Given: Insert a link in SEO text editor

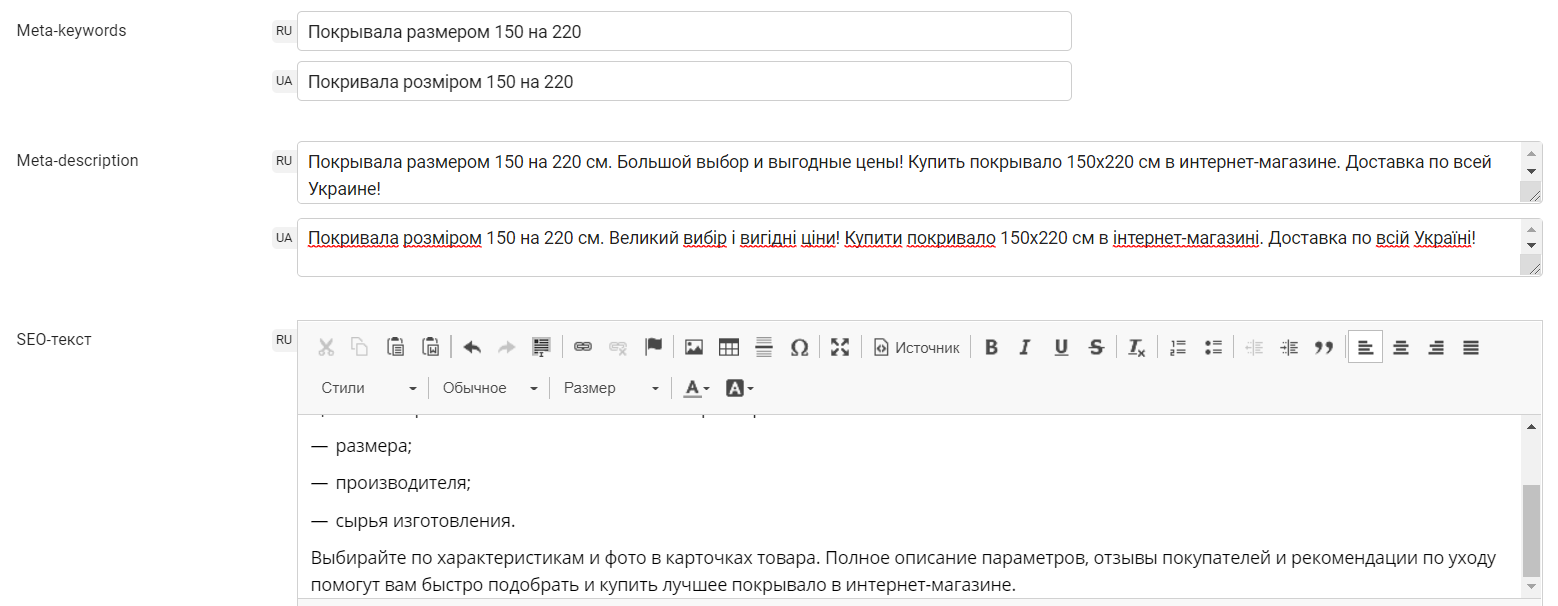Looking at the screenshot, I should click(x=582, y=348).
